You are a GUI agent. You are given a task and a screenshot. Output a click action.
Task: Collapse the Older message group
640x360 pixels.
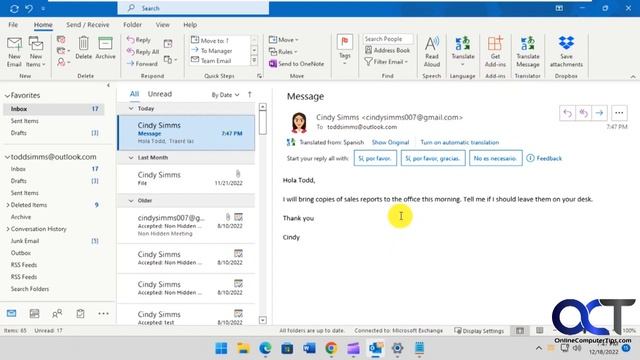pos(131,201)
